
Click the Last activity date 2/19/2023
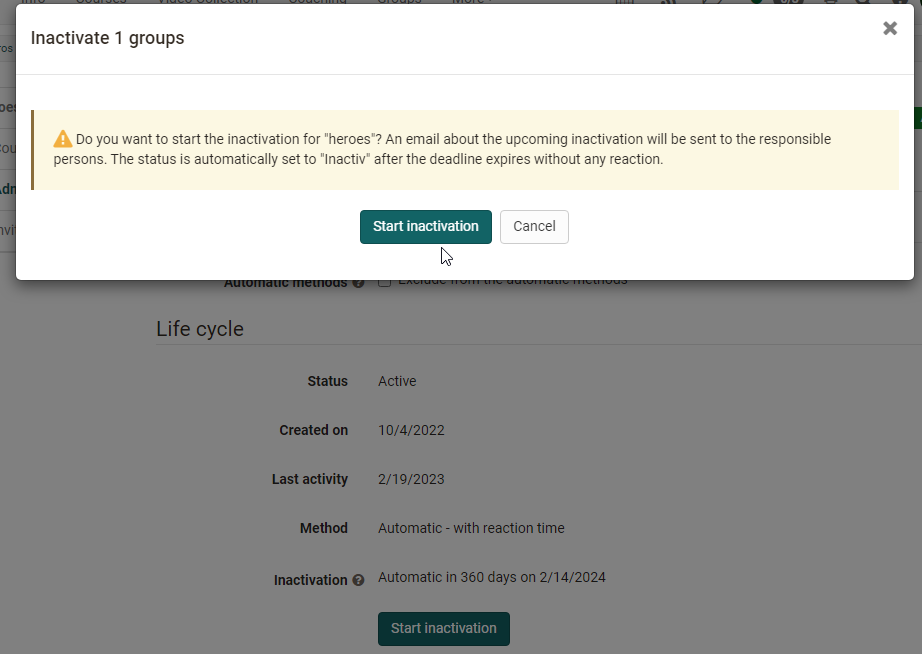[411, 479]
